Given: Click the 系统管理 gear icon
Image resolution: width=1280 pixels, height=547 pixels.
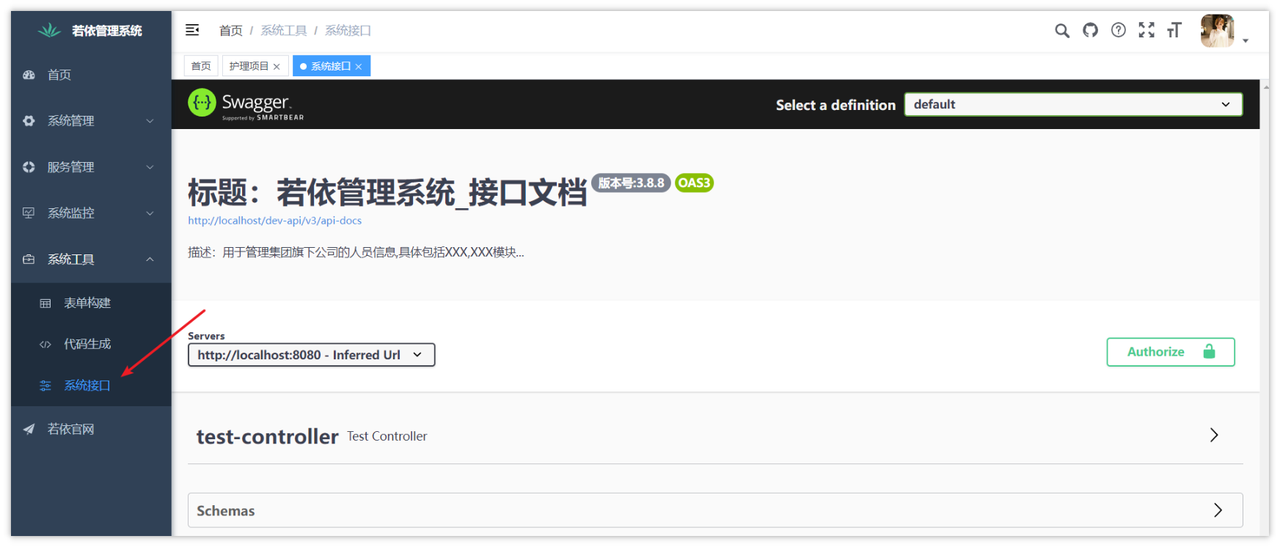Looking at the screenshot, I should pos(28,121).
